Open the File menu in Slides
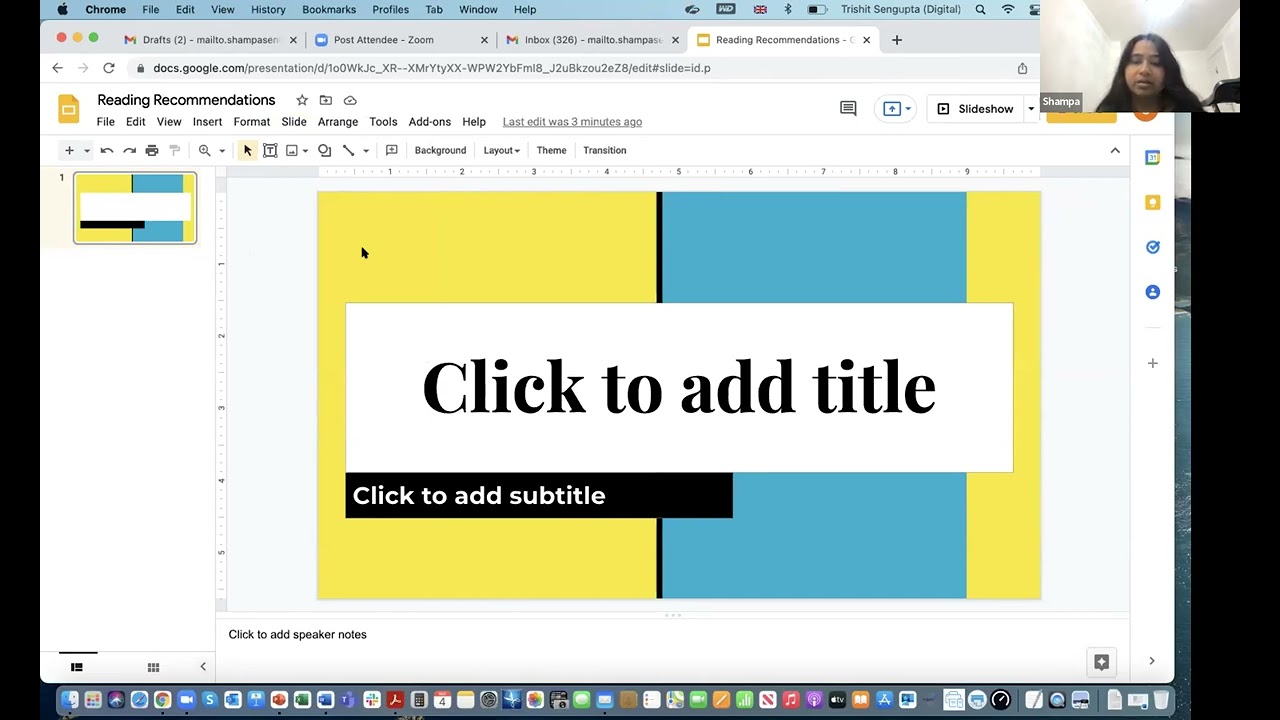This screenshot has width=1280, height=720. click(106, 122)
